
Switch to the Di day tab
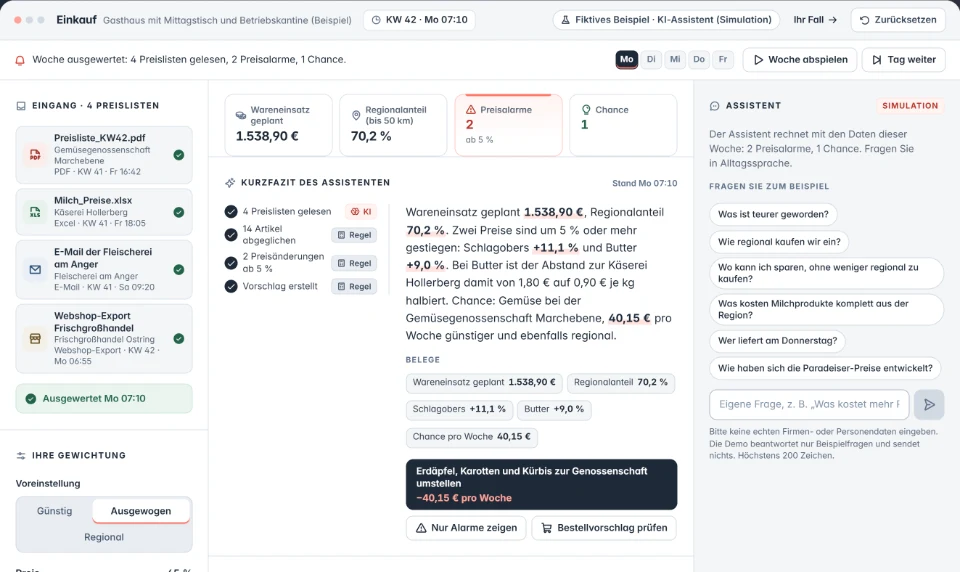click(651, 59)
